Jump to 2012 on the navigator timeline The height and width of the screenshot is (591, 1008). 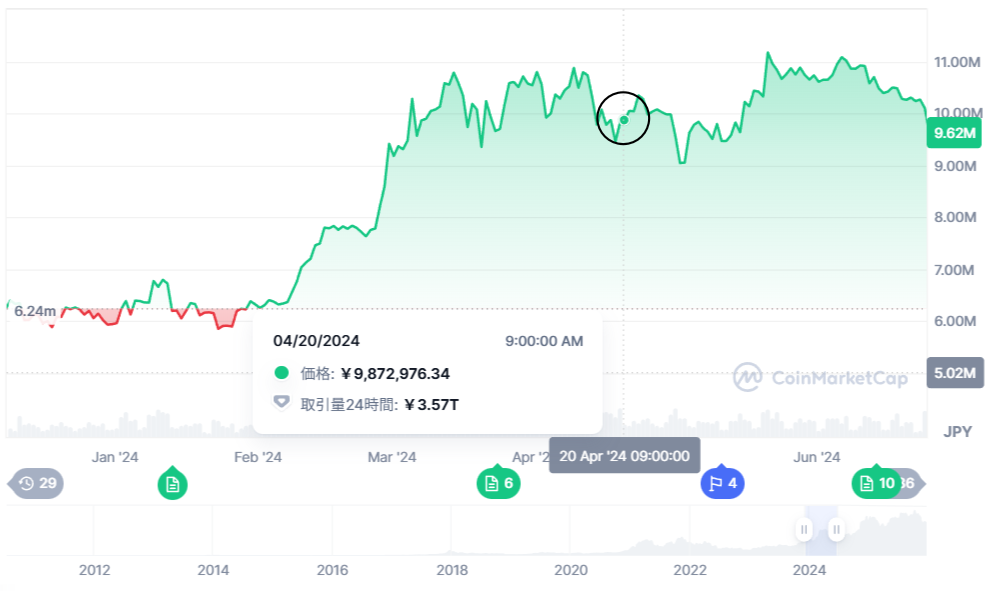tap(94, 570)
